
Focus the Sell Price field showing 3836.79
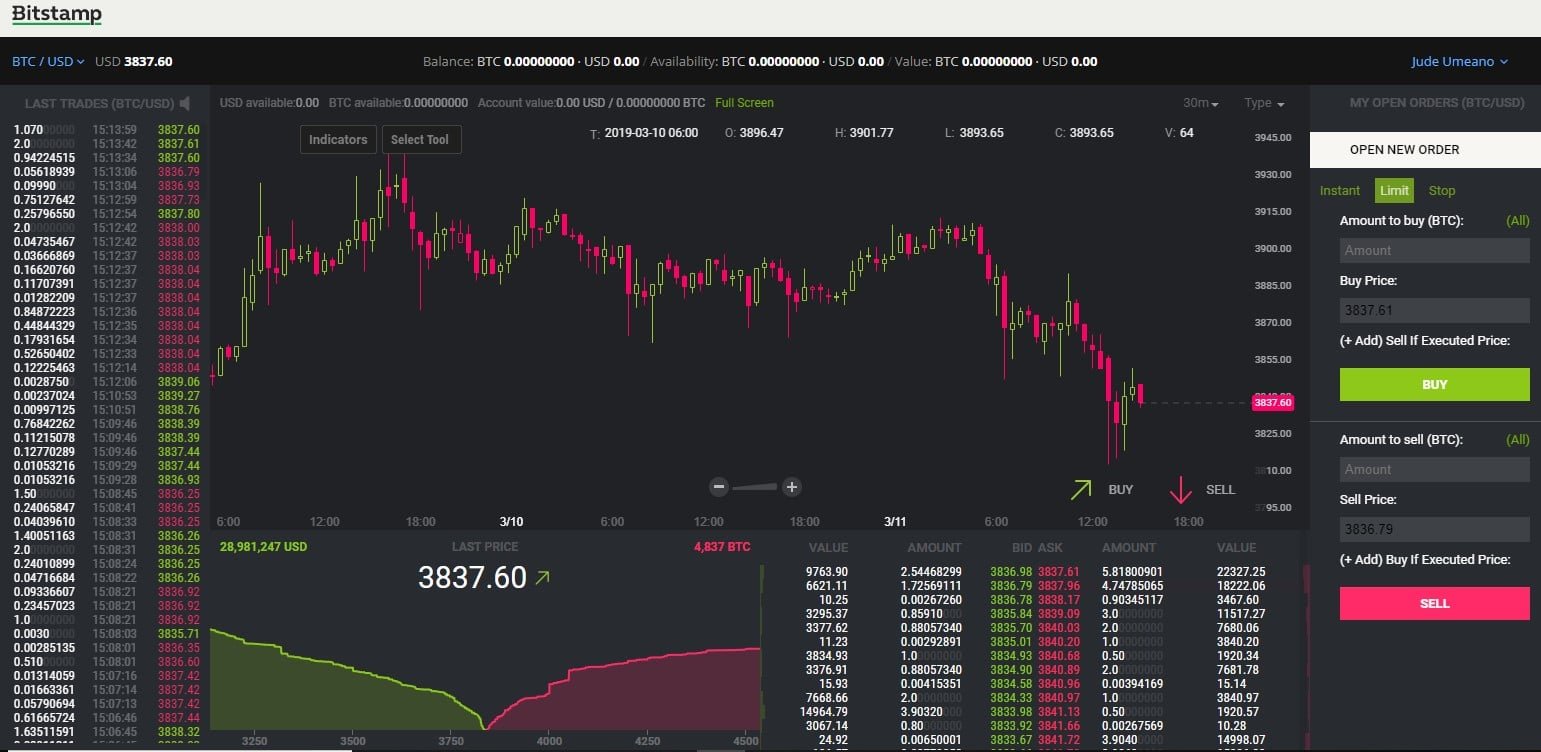[x=1434, y=529]
